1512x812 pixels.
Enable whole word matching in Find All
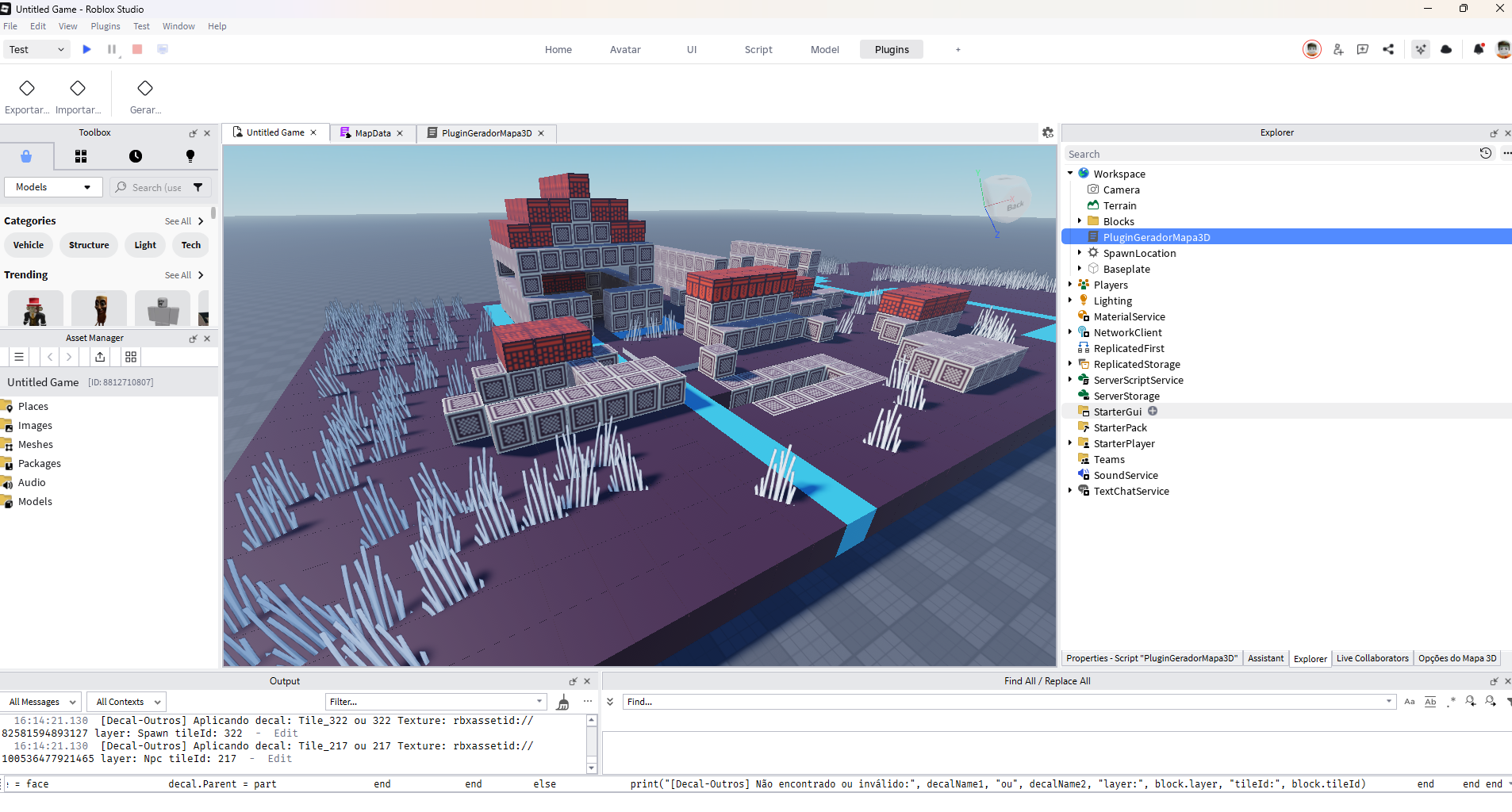[x=1430, y=702]
